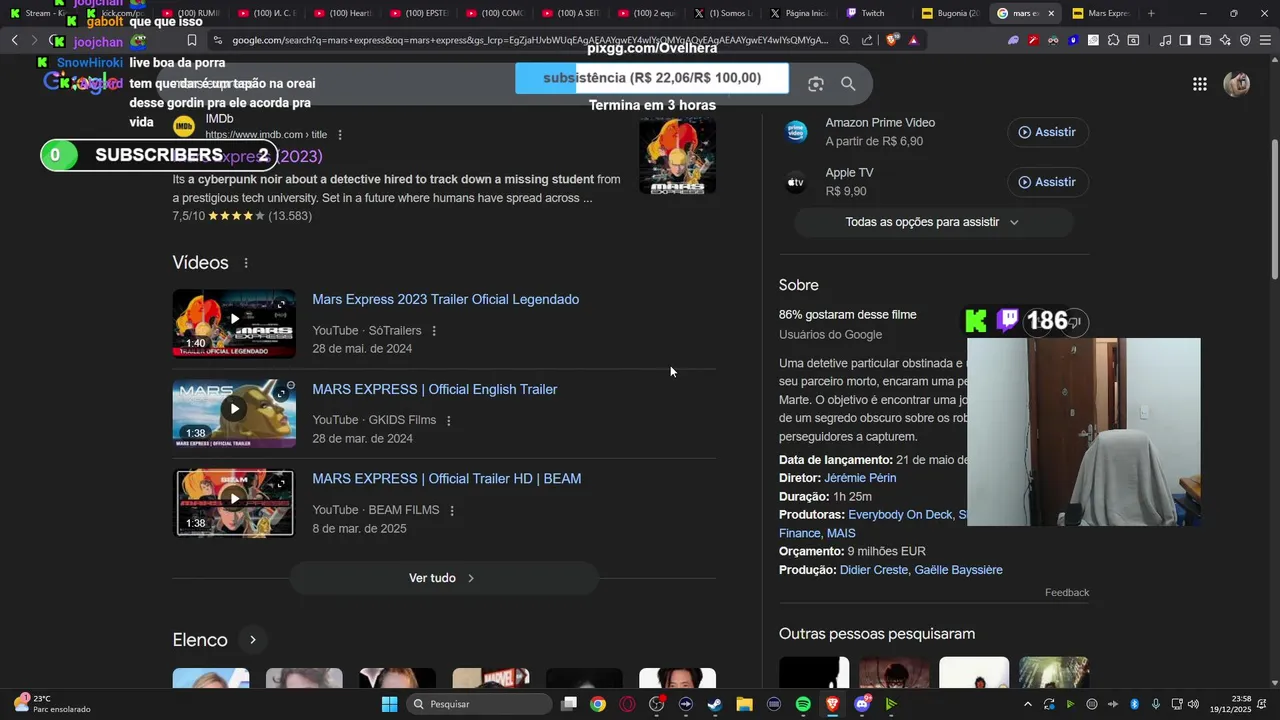Click Assistir for Amazon Prime Video
Image resolution: width=1280 pixels, height=720 pixels.
coord(1047,132)
